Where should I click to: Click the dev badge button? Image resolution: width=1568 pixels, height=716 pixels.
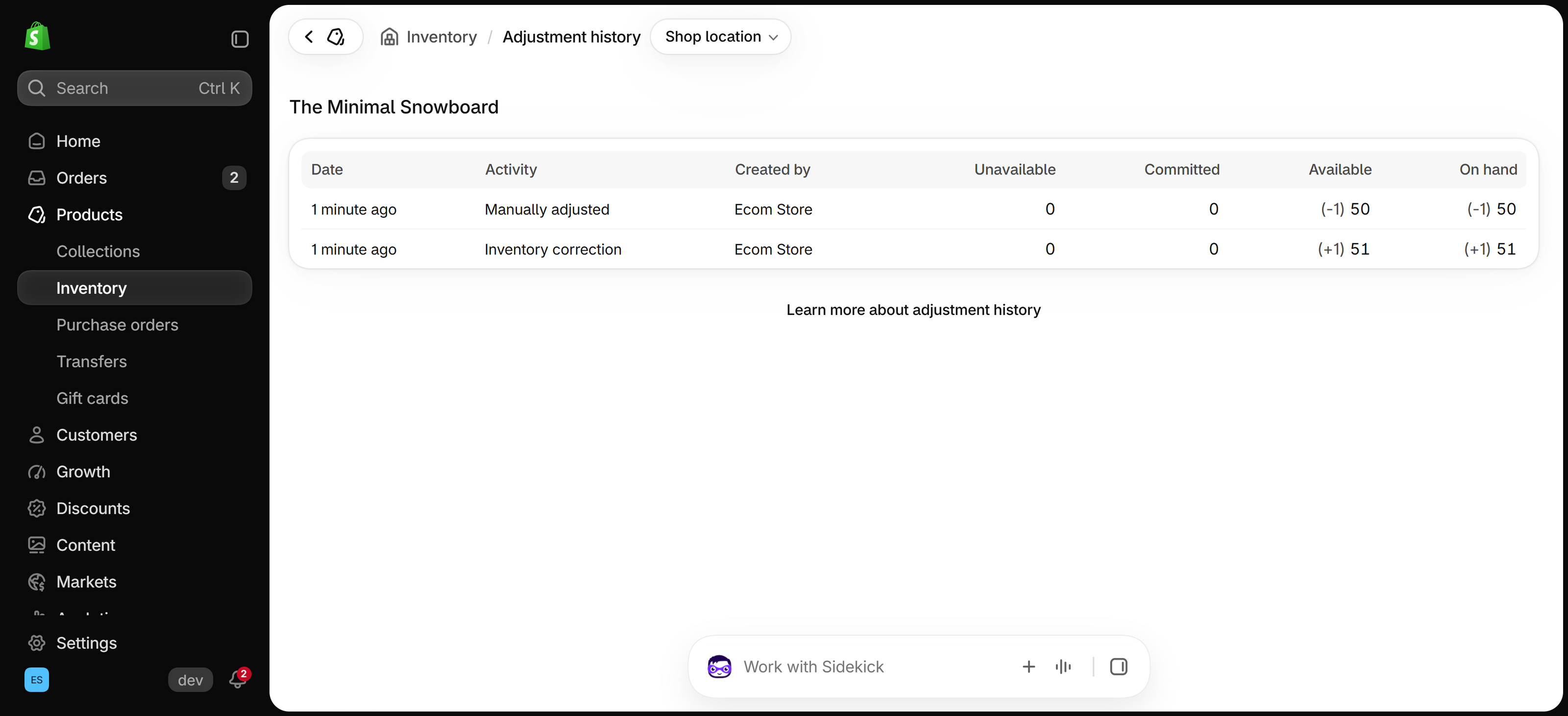click(x=191, y=679)
